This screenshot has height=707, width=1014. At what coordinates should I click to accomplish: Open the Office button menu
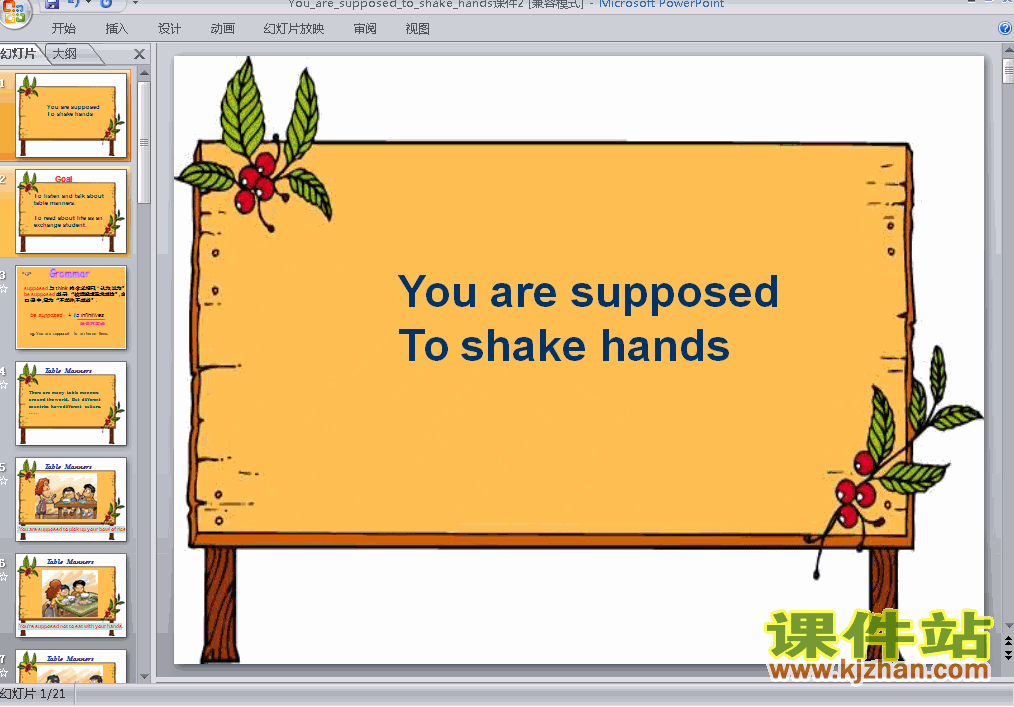tap(14, 12)
